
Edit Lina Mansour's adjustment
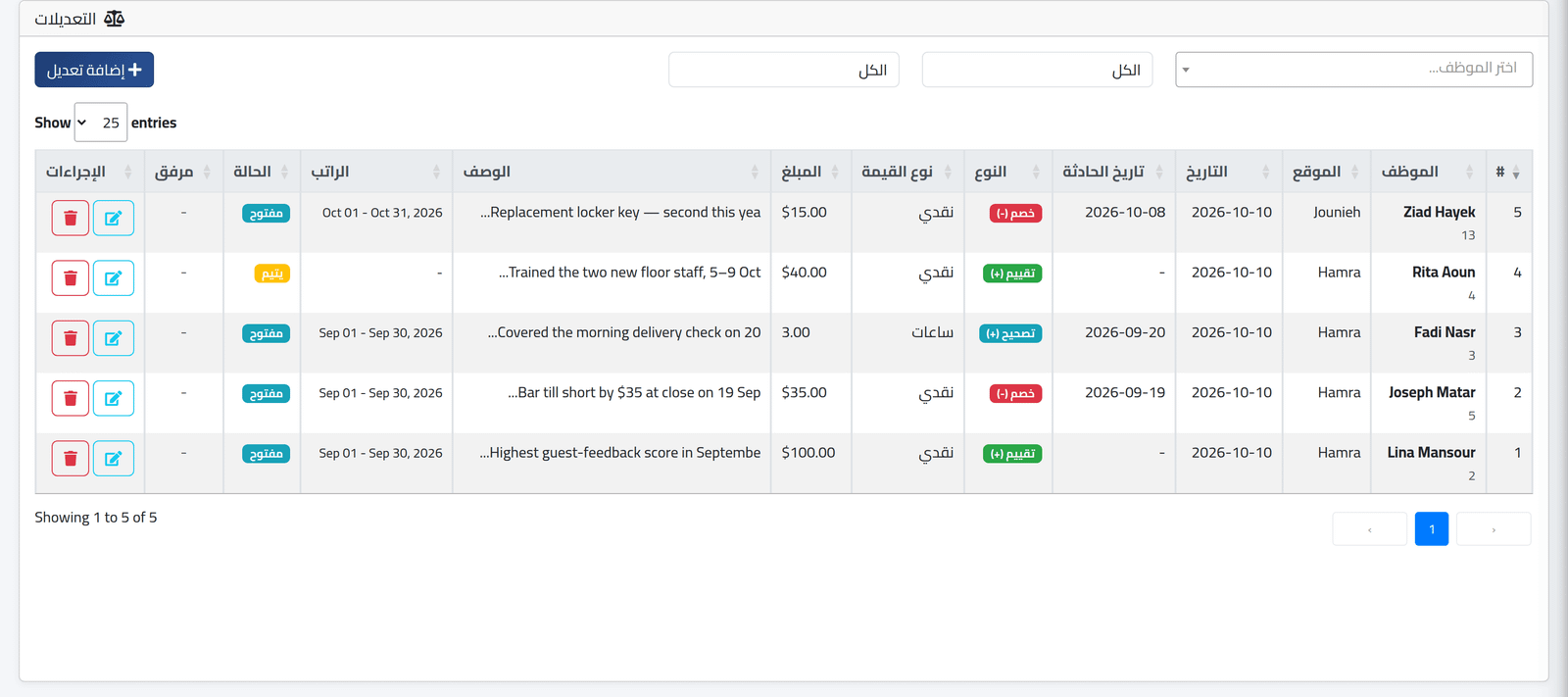pos(114,459)
